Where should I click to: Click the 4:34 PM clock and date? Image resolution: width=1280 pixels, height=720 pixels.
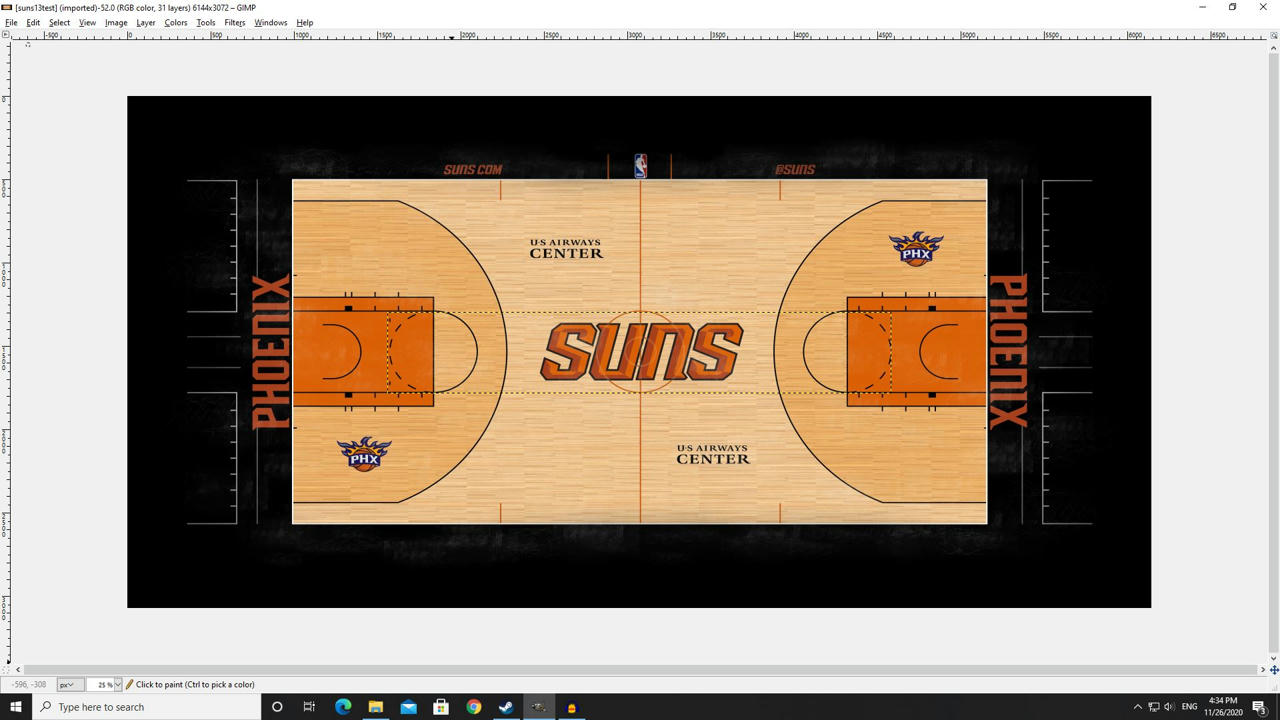tap(1222, 707)
